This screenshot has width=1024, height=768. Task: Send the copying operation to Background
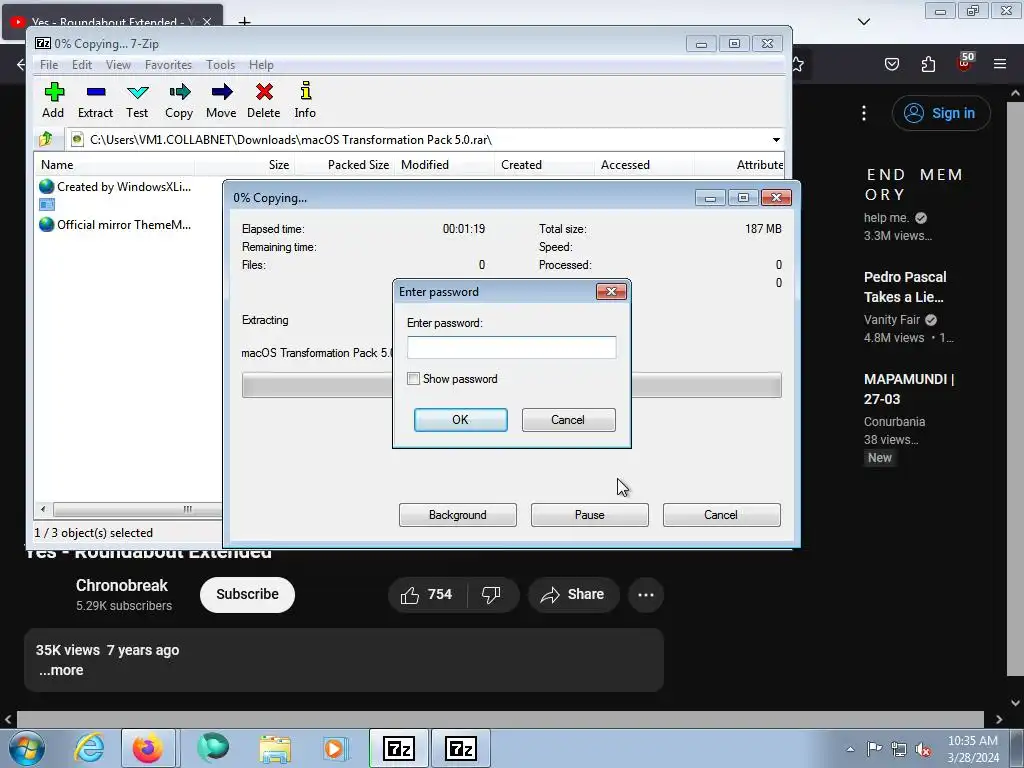[458, 515]
